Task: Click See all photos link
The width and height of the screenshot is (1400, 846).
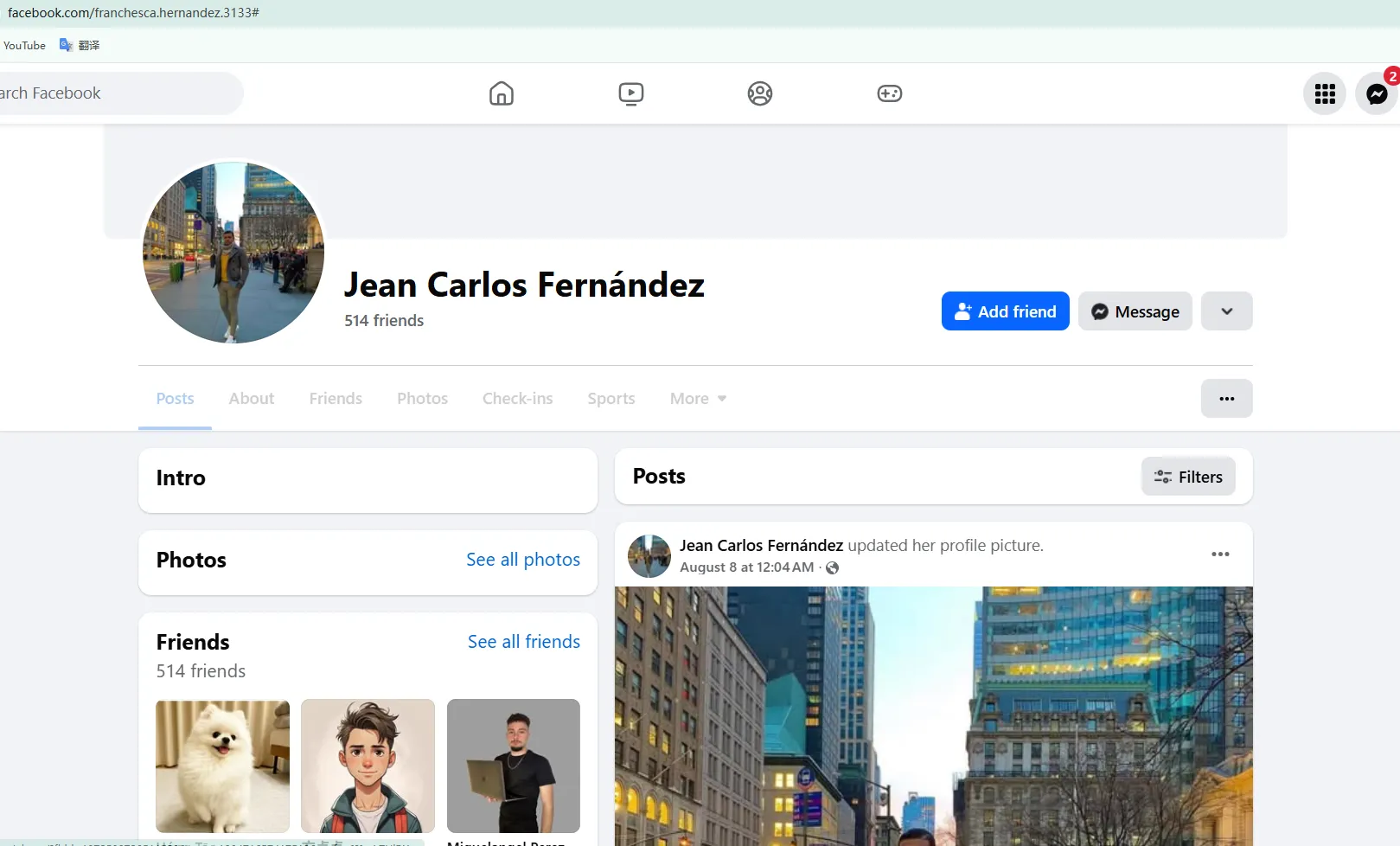Action: 523,560
